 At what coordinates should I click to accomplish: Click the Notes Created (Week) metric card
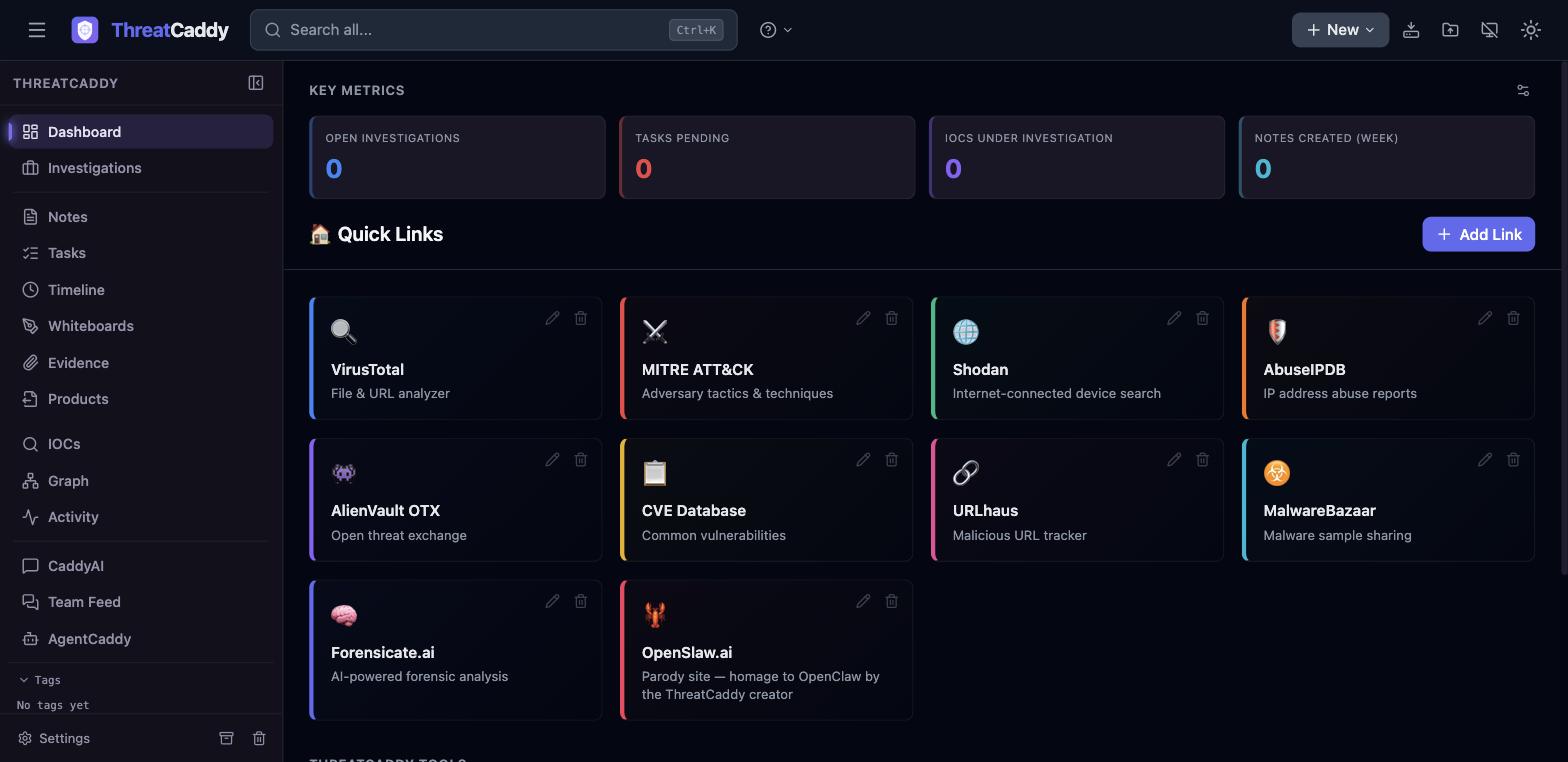tap(1387, 157)
